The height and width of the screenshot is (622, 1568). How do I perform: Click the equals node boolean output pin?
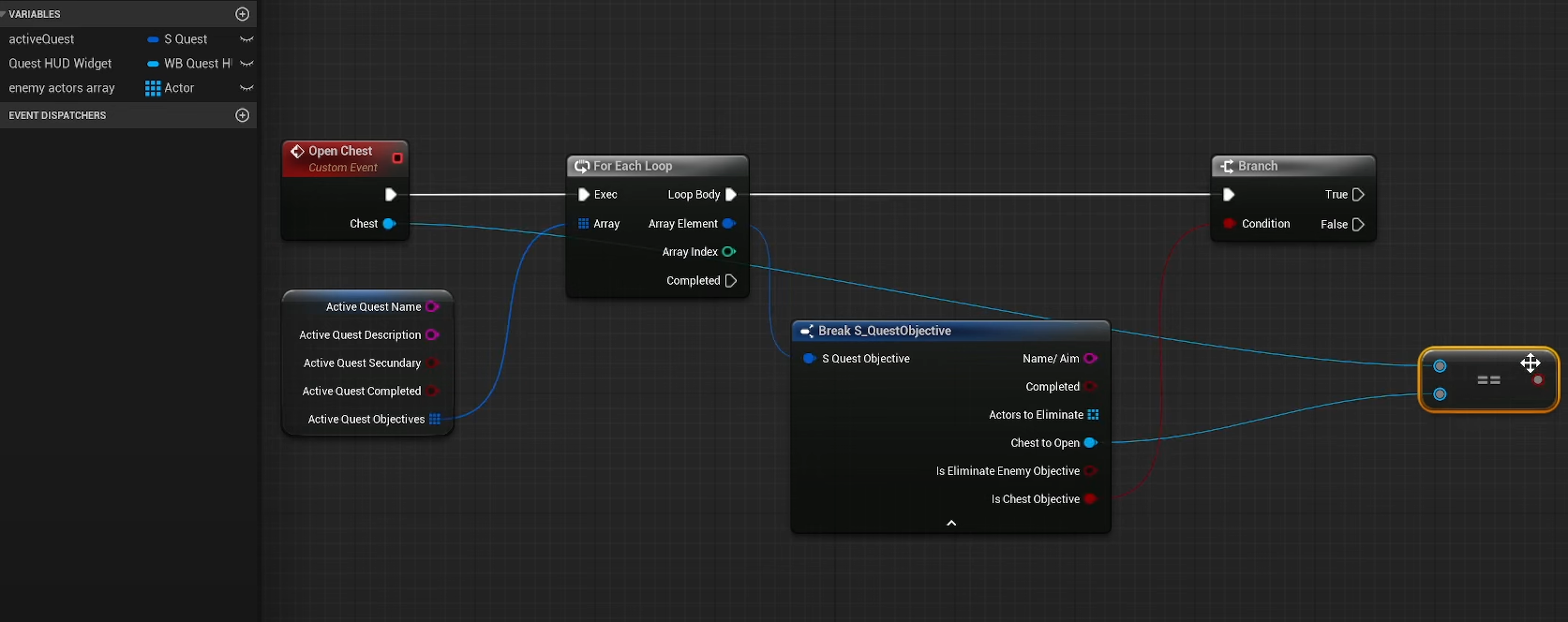[1538, 380]
